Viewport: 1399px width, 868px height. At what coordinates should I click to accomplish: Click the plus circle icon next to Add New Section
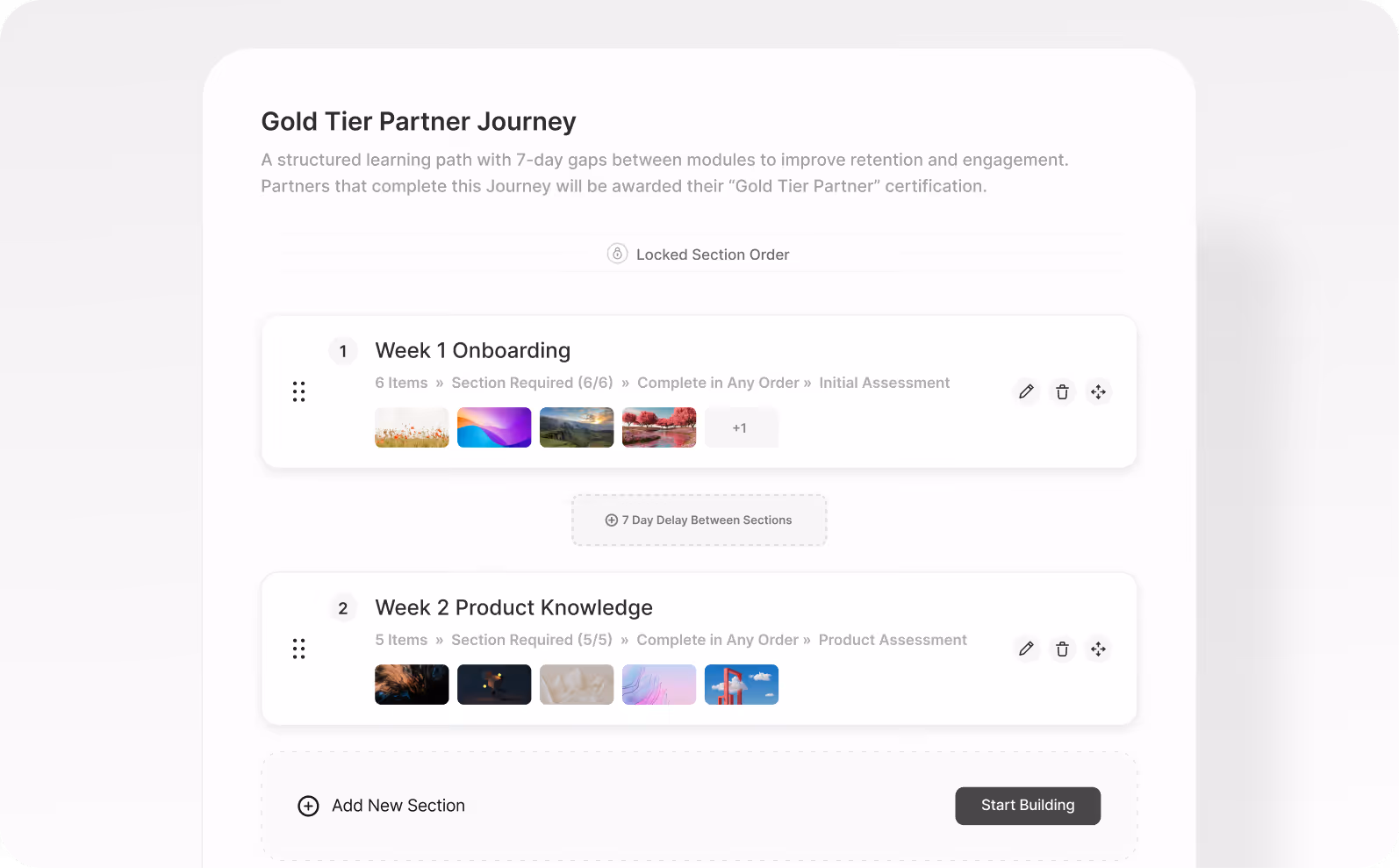tap(308, 806)
